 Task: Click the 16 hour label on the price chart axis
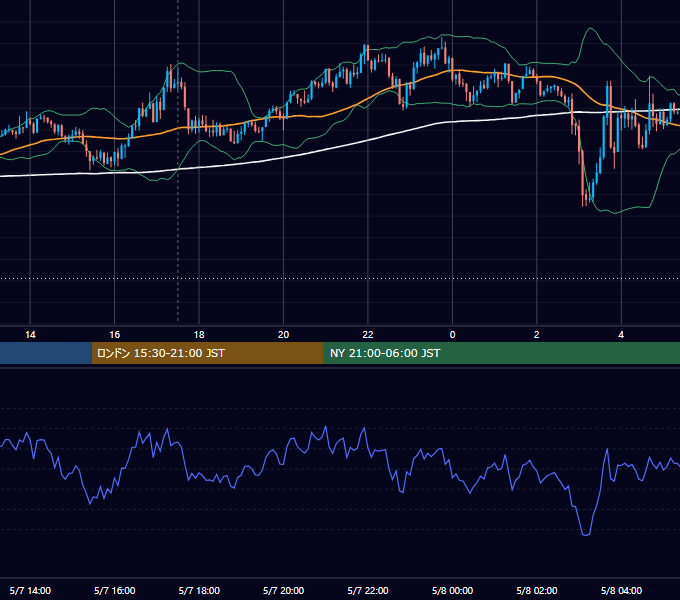point(114,335)
